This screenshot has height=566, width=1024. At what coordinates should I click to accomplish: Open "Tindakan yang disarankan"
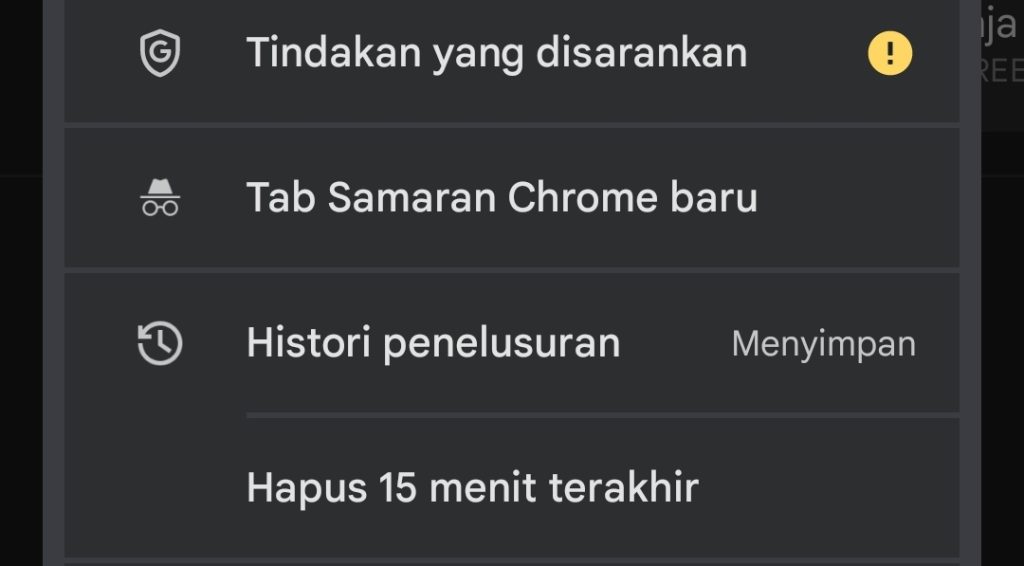point(496,53)
